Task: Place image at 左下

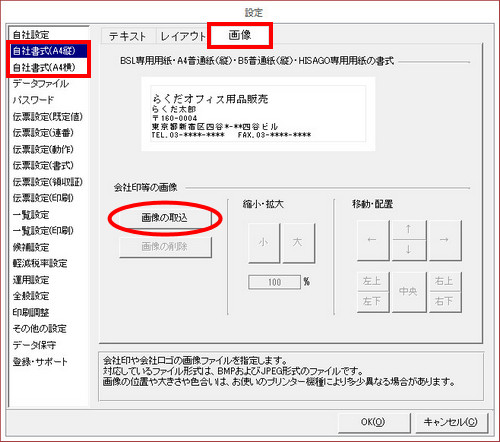Action: point(373,302)
